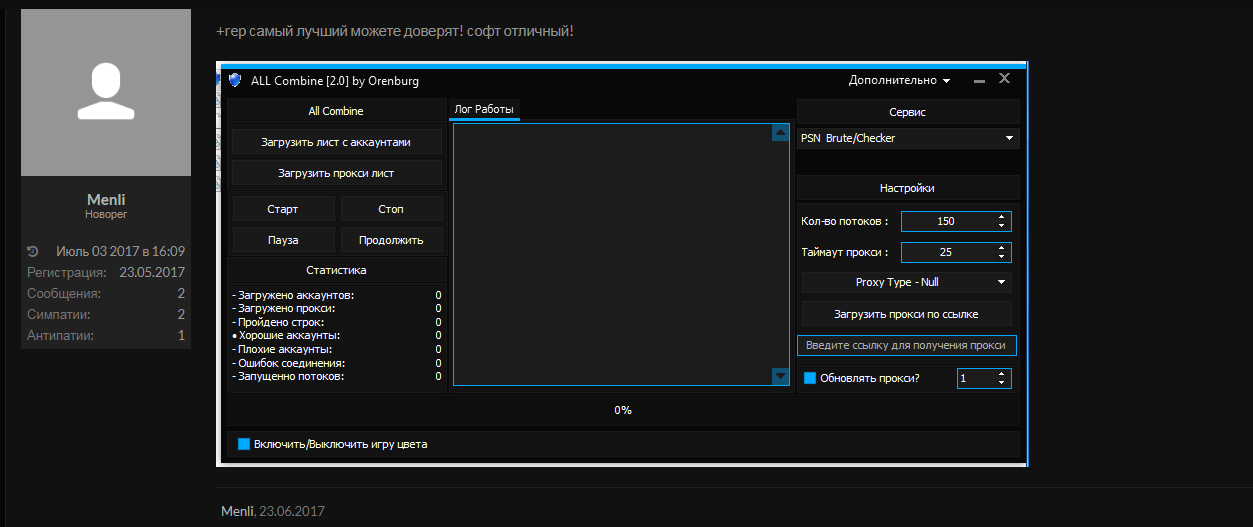
Task: Click the Симпатии count in user info
Action: 181,314
